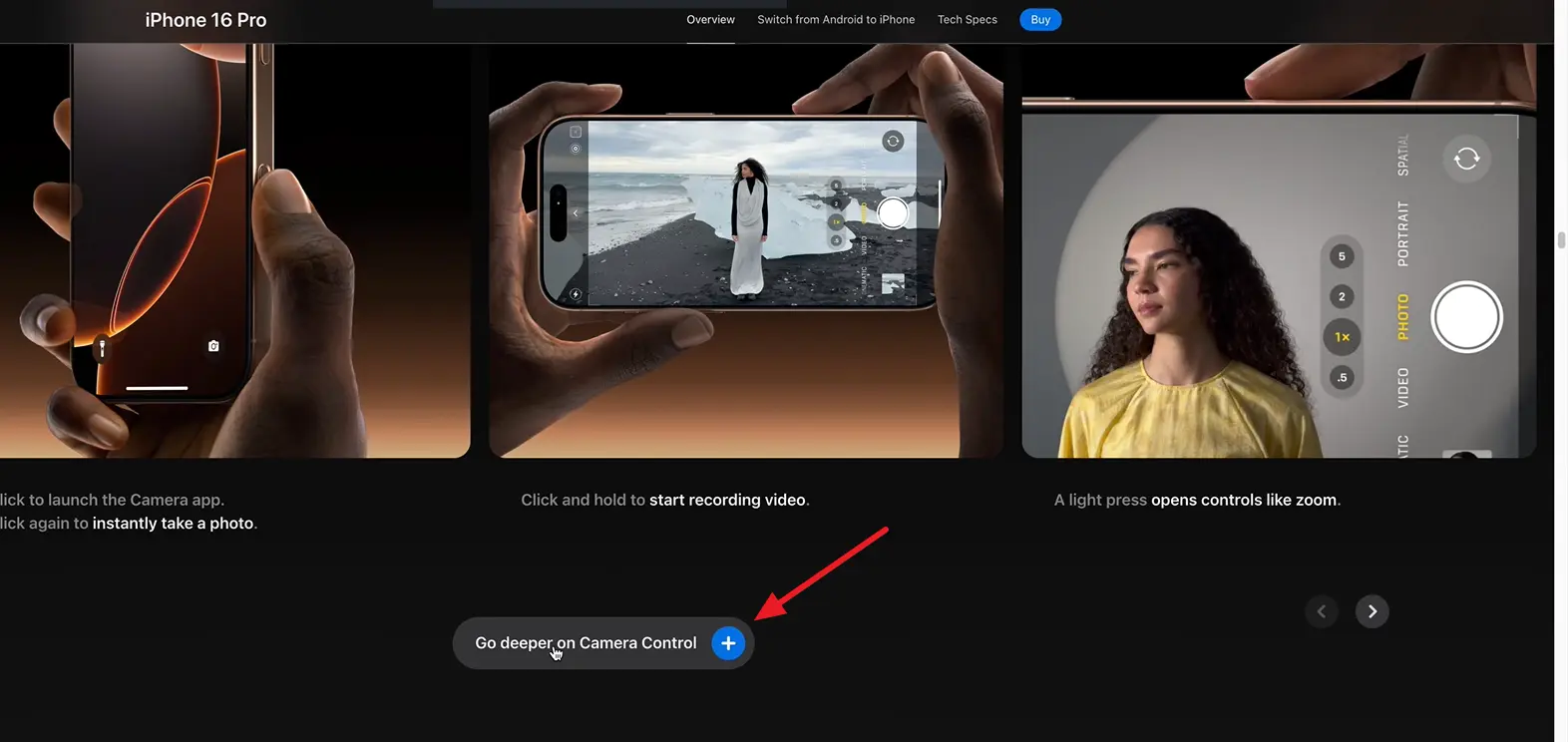The image size is (1568, 742).
Task: Click Go deeper on Camera Control text
Action: 586,643
